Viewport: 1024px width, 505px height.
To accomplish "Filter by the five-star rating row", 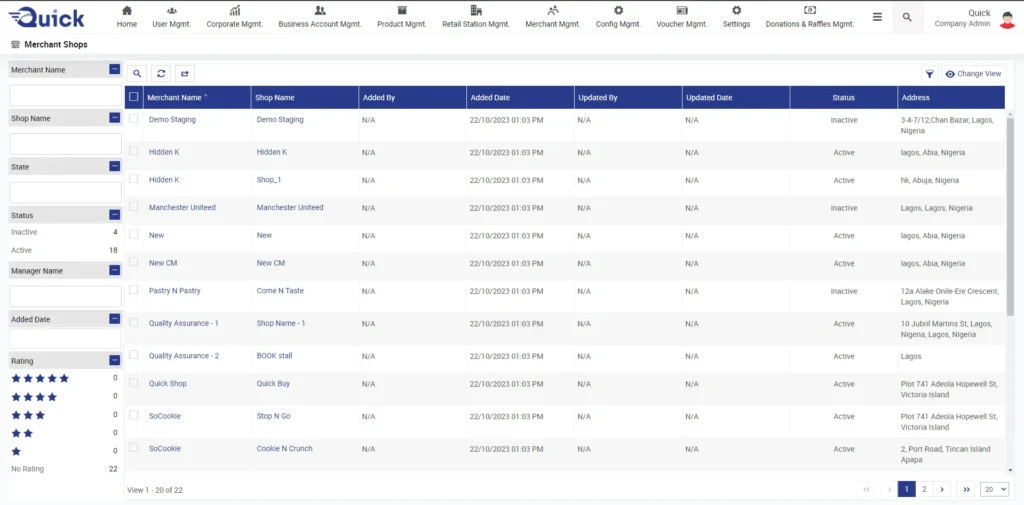I will (x=40, y=378).
